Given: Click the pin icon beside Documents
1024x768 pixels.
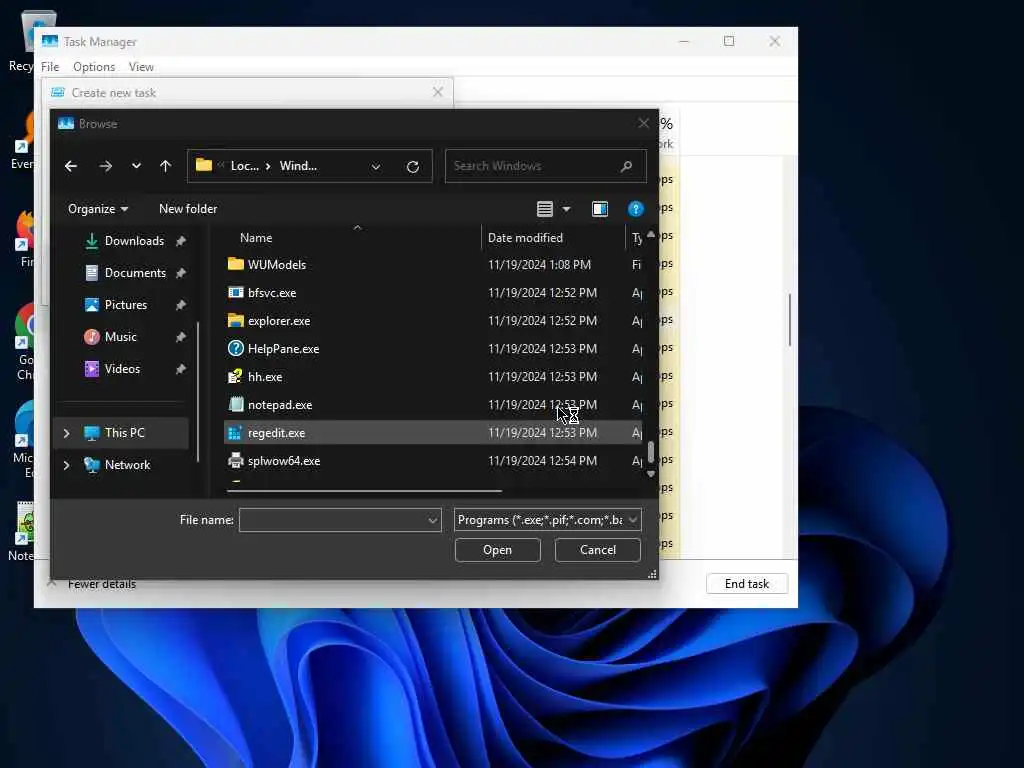Looking at the screenshot, I should click(181, 273).
